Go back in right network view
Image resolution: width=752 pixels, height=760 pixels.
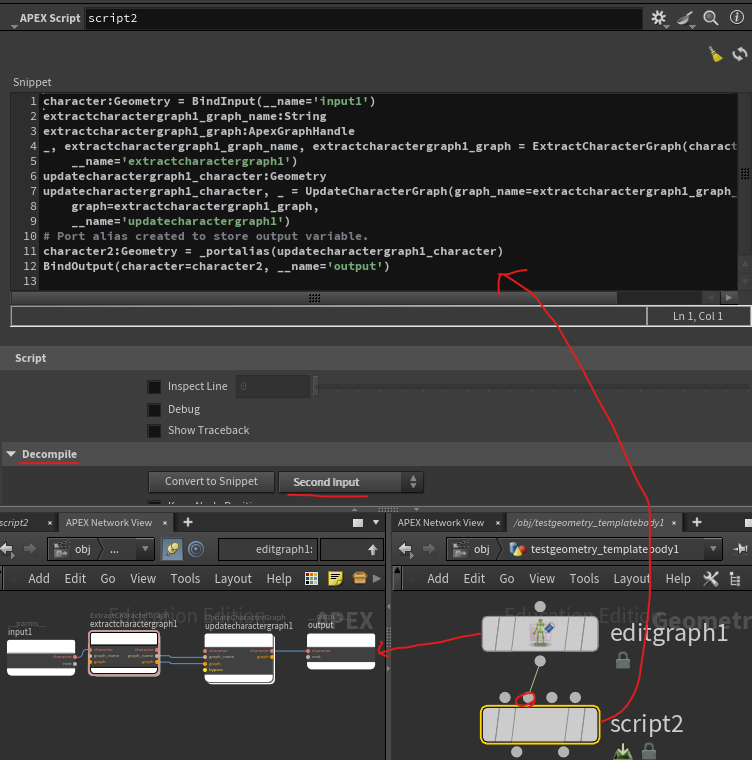405,549
